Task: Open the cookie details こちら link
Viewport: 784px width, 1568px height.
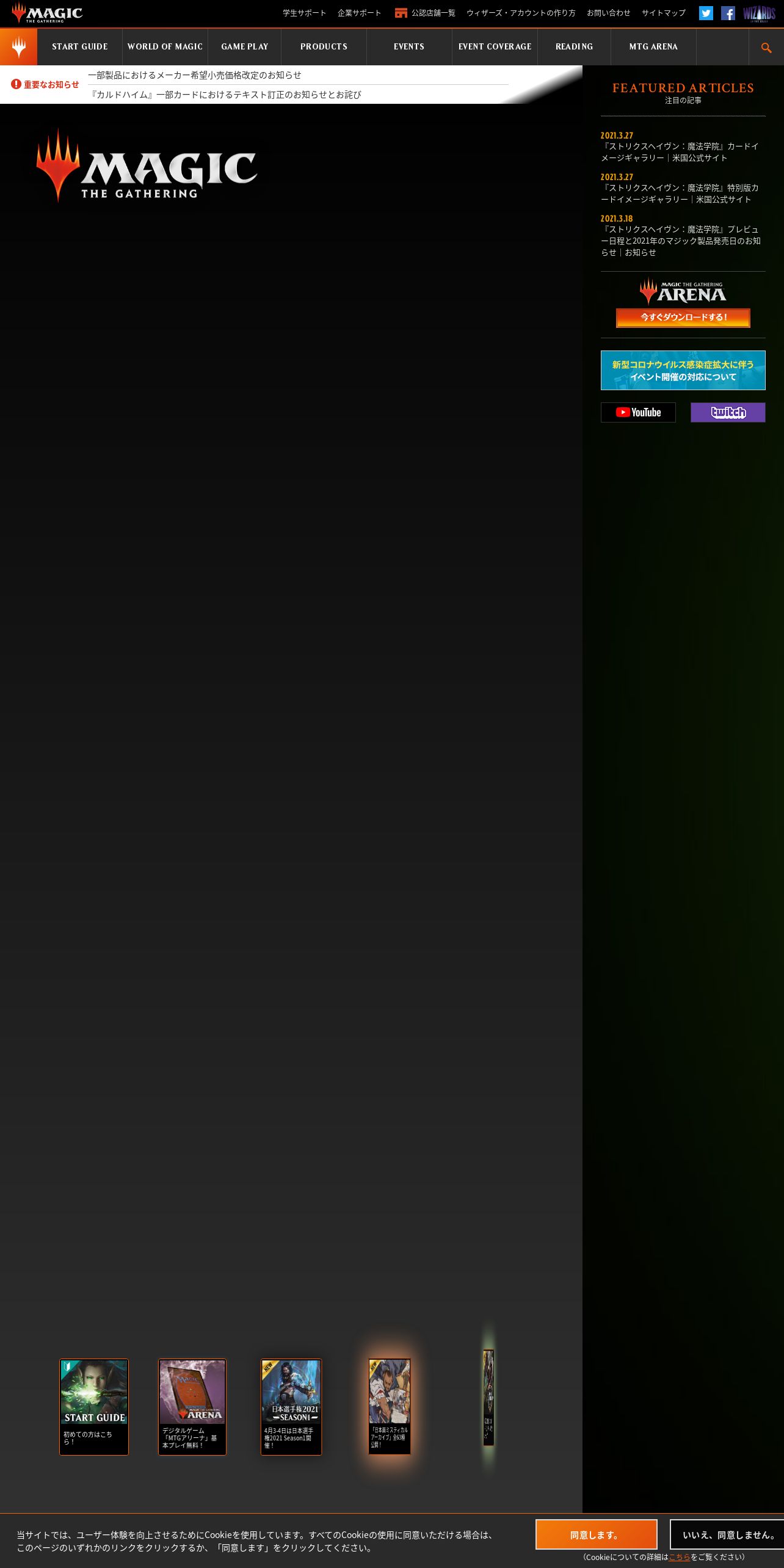Action: (679, 1557)
